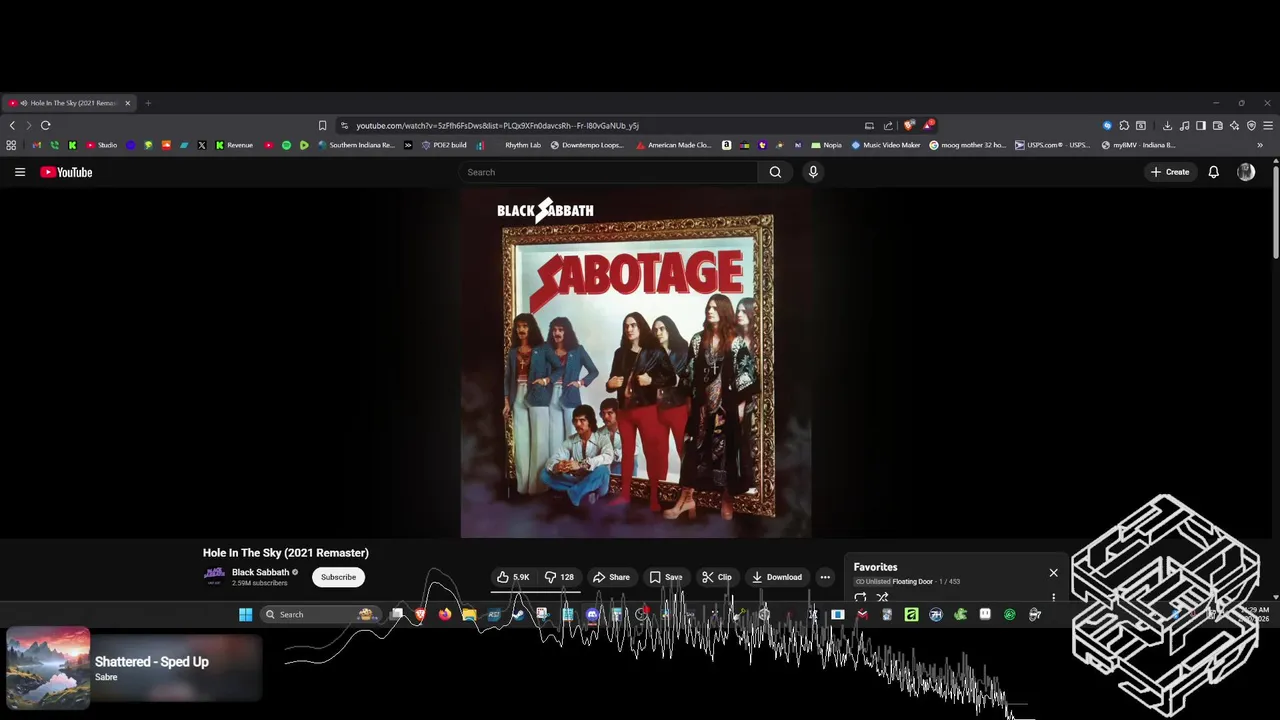
Task: Click the browser back arrow
Action: pos(12,125)
